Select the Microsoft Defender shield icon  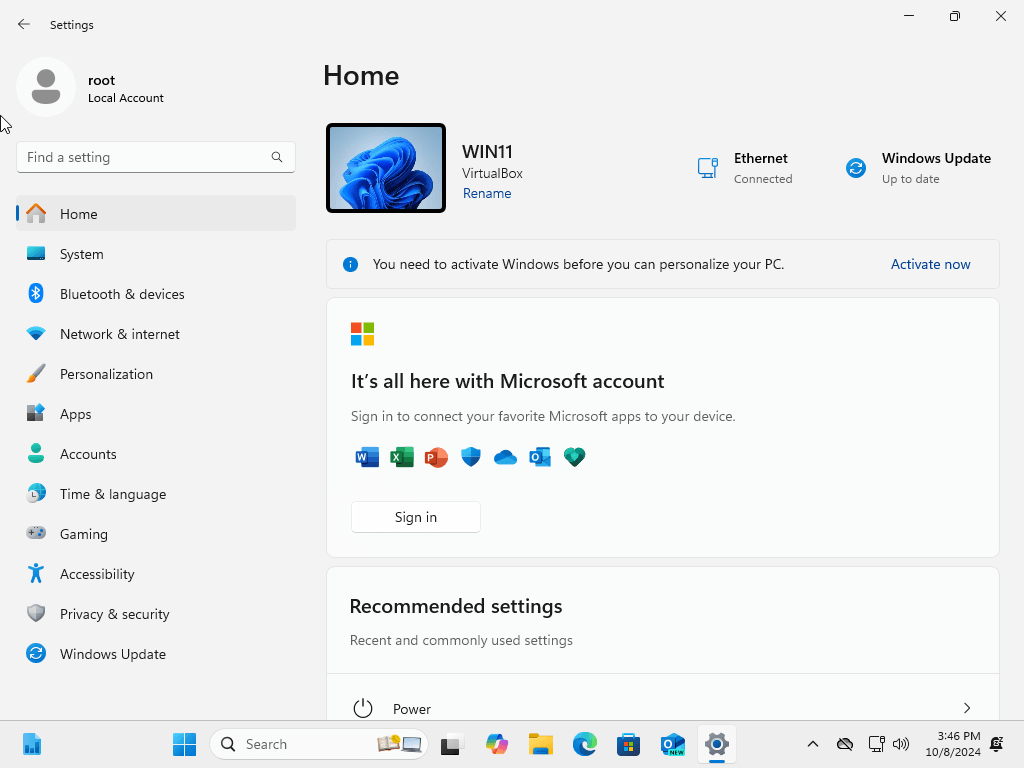point(471,457)
